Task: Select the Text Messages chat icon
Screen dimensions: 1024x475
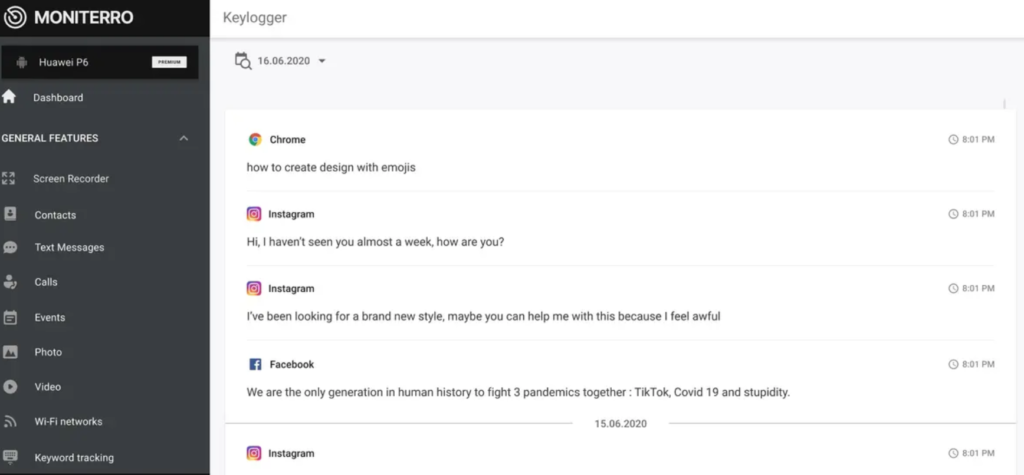Action: [x=10, y=248]
